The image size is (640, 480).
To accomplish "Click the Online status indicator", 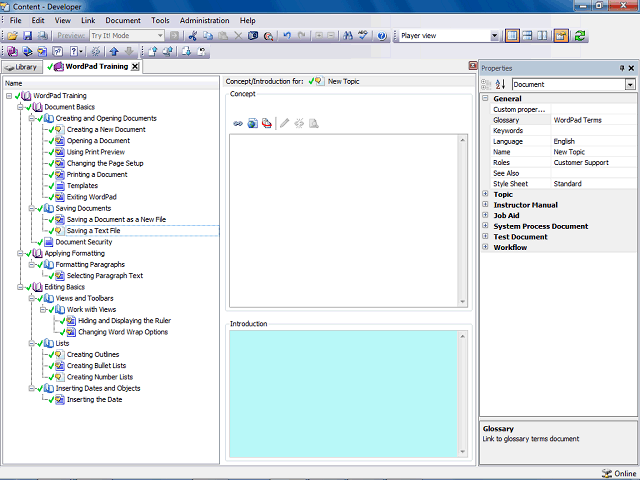I will click(x=619, y=473).
